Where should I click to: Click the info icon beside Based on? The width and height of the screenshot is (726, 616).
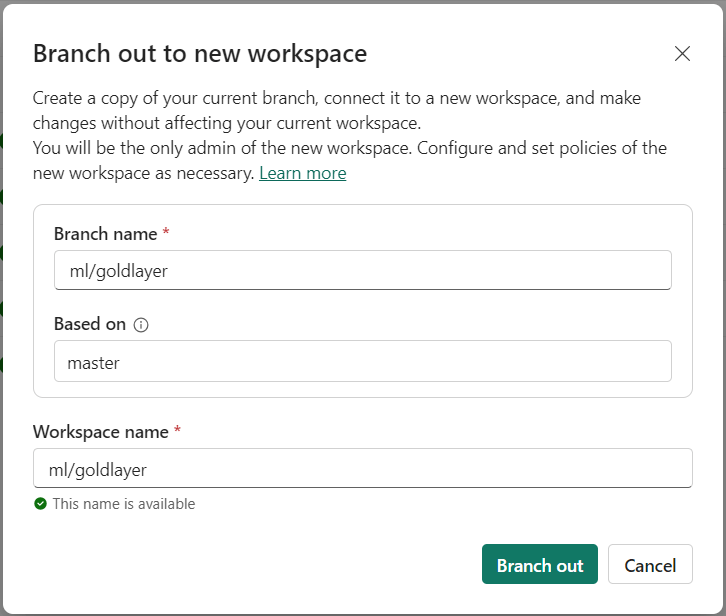141,325
